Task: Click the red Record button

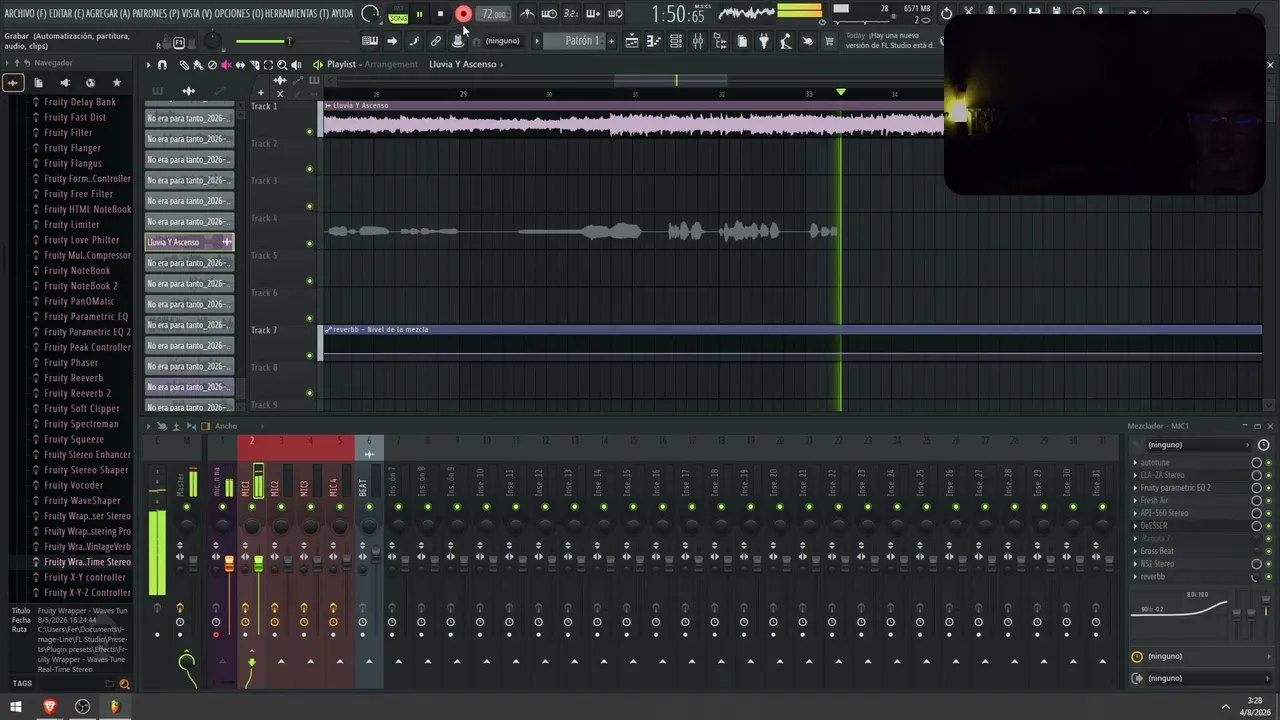Action: point(463,14)
